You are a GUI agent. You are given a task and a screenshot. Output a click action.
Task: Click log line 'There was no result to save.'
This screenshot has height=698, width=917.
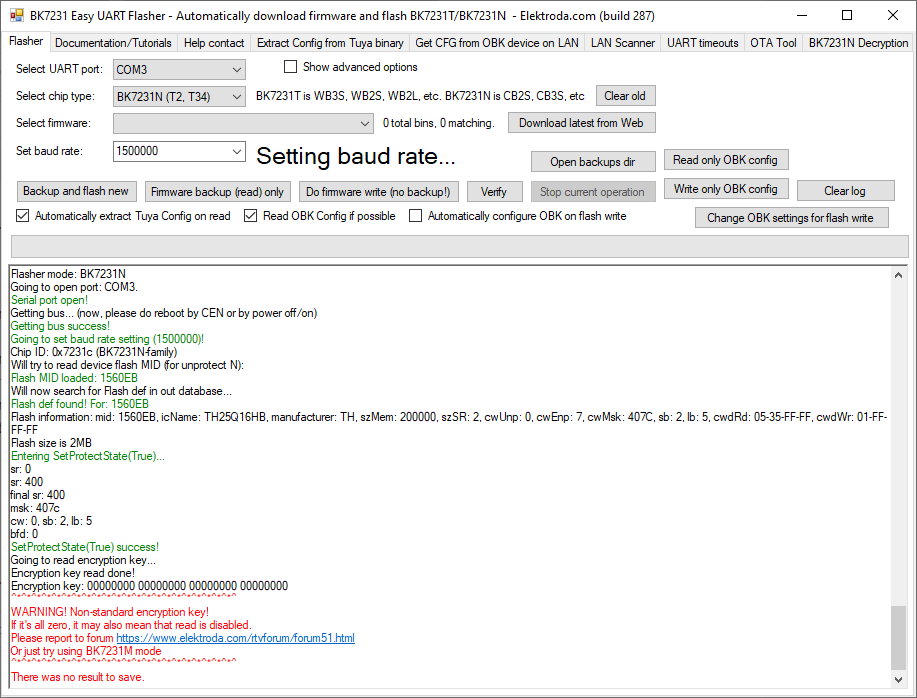tap(78, 677)
